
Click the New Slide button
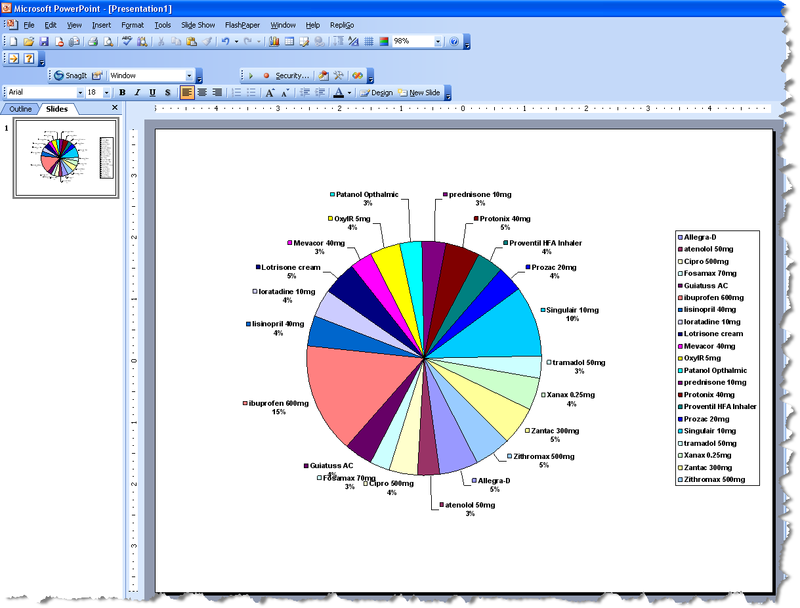point(419,92)
